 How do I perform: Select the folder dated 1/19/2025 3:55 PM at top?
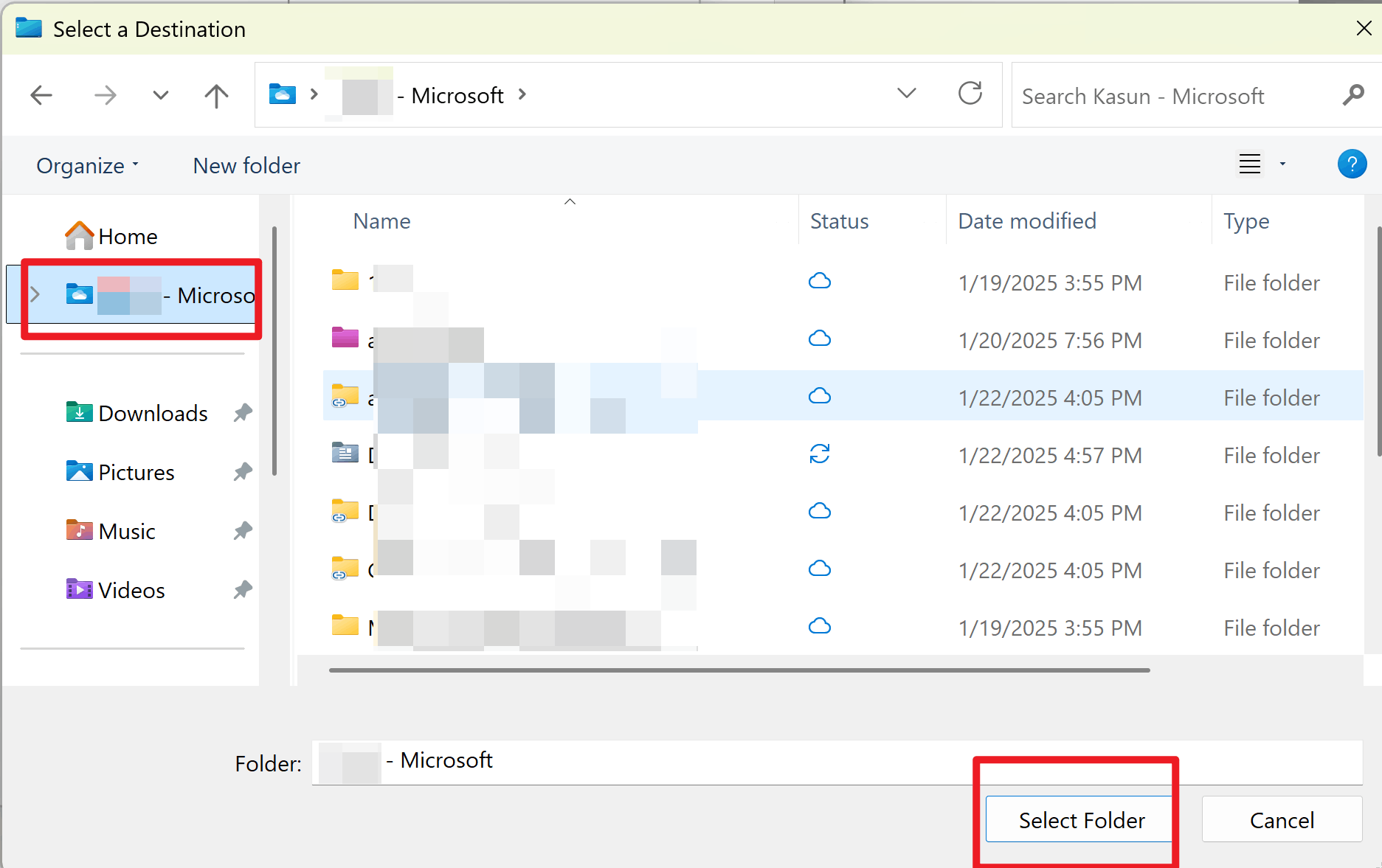[x=843, y=282]
